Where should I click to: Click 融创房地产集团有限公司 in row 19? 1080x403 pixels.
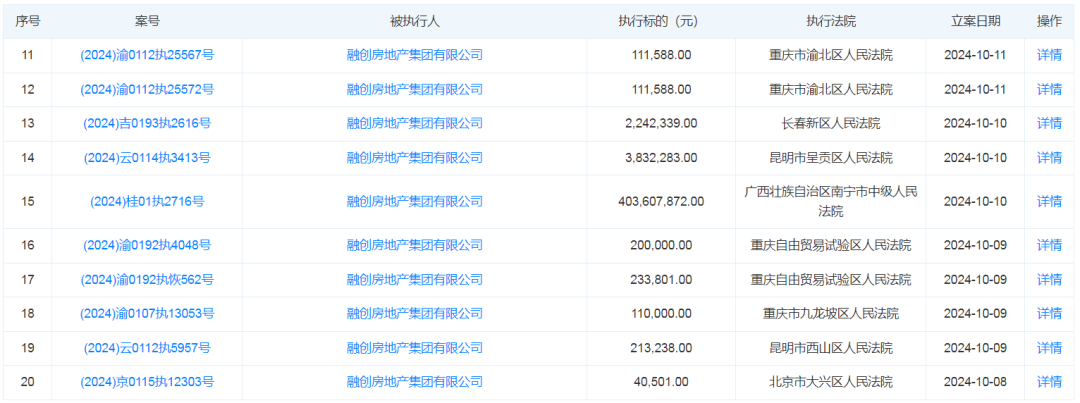point(415,348)
